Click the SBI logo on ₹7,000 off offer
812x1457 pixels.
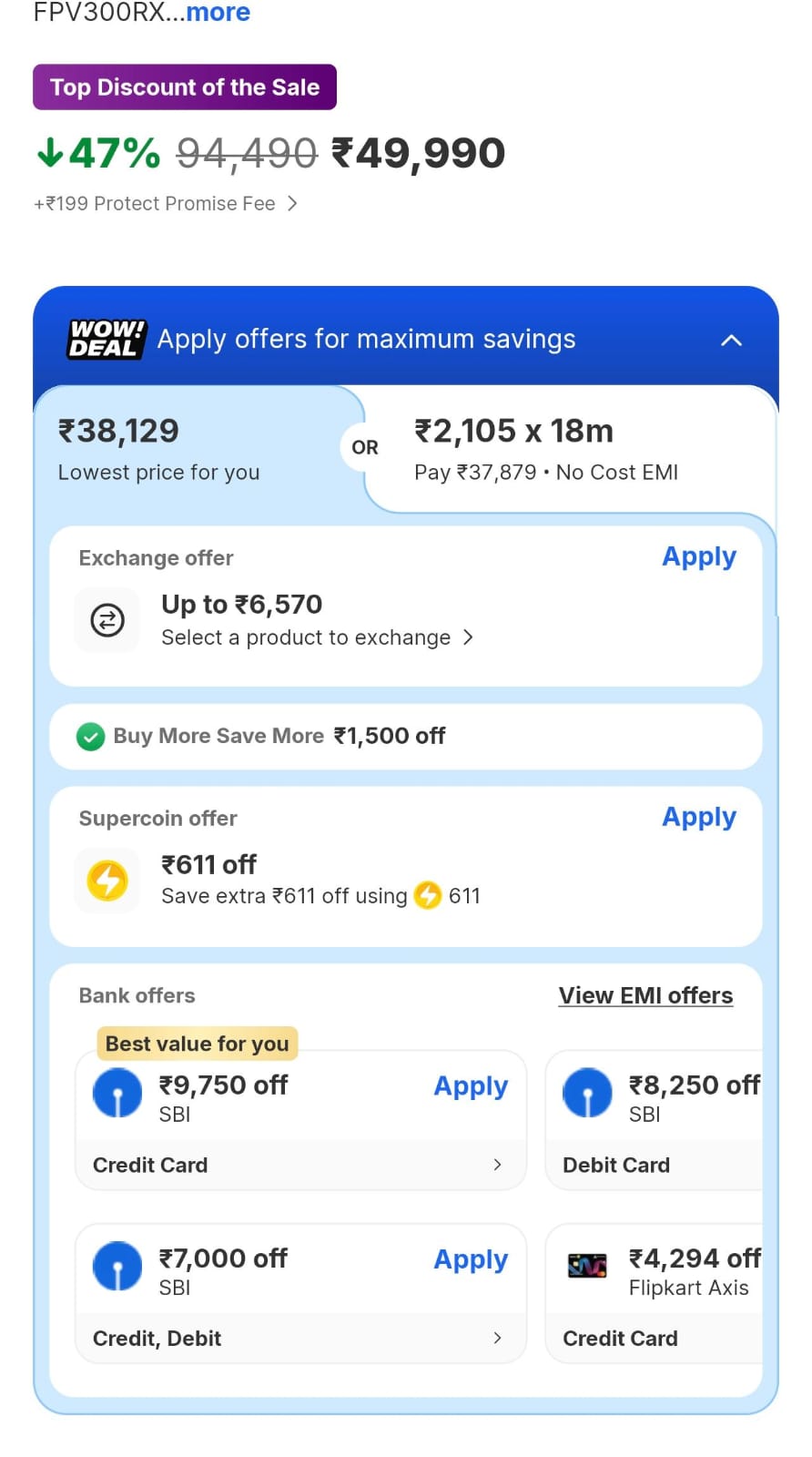[117, 1266]
